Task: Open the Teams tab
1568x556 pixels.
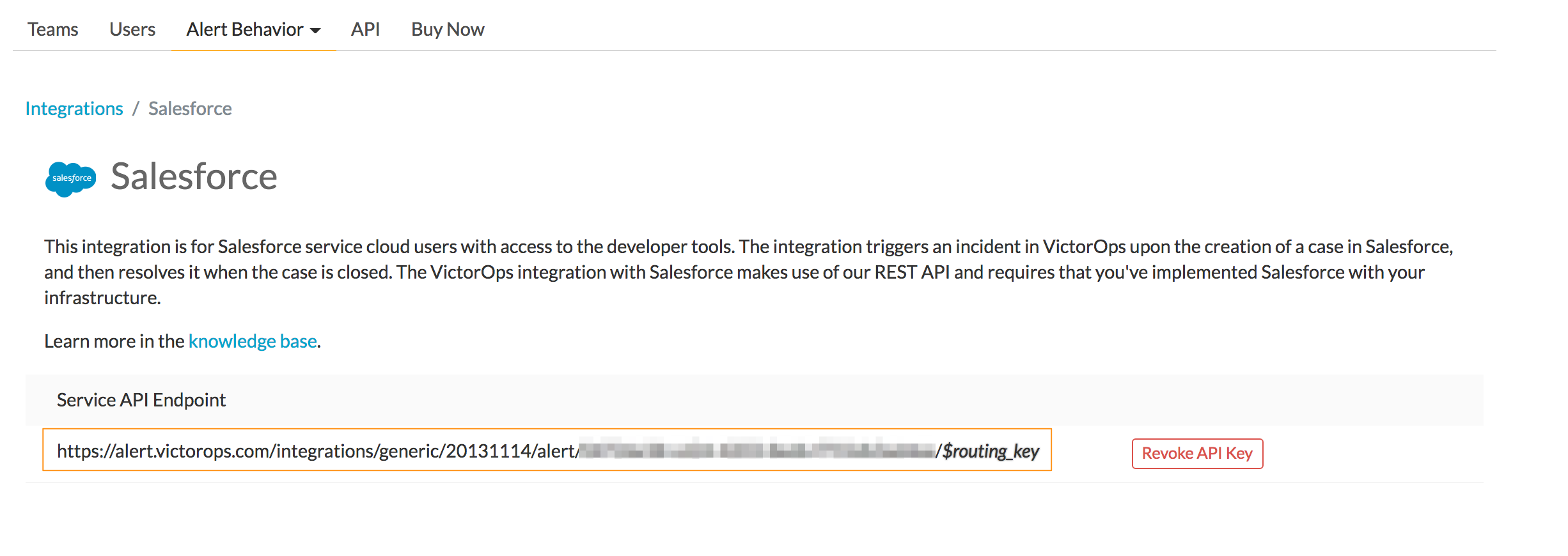Action: tap(52, 29)
